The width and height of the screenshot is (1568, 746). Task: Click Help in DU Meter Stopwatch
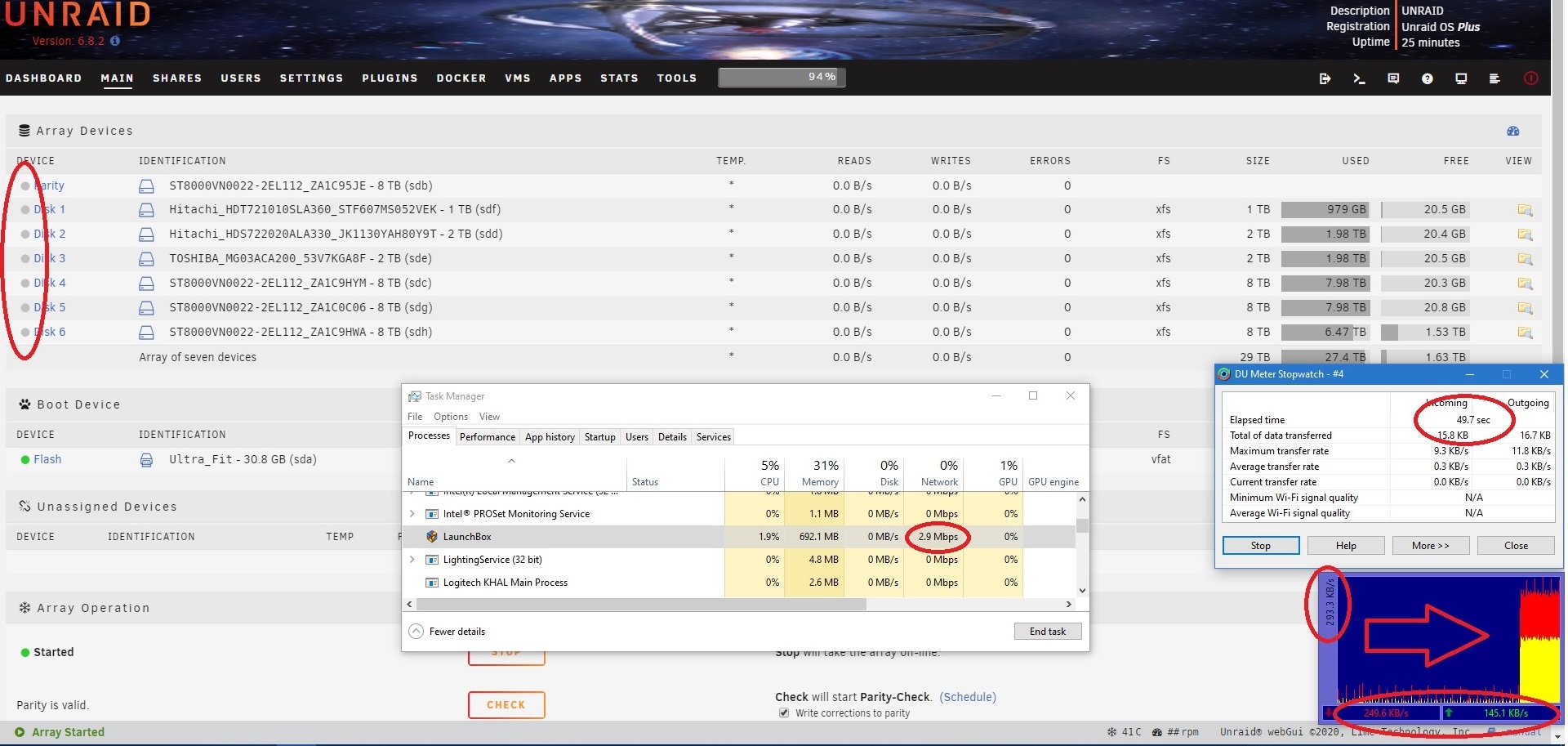pos(1346,546)
